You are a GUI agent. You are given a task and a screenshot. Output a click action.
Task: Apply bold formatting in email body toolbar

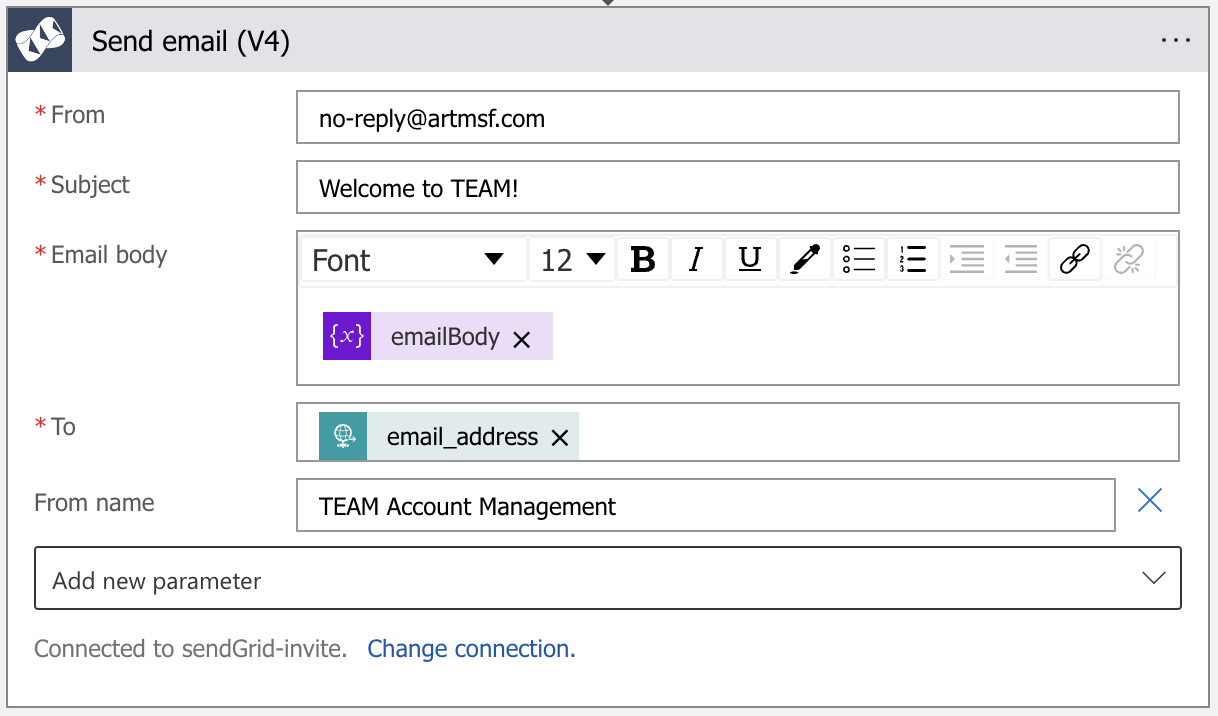tap(643, 259)
